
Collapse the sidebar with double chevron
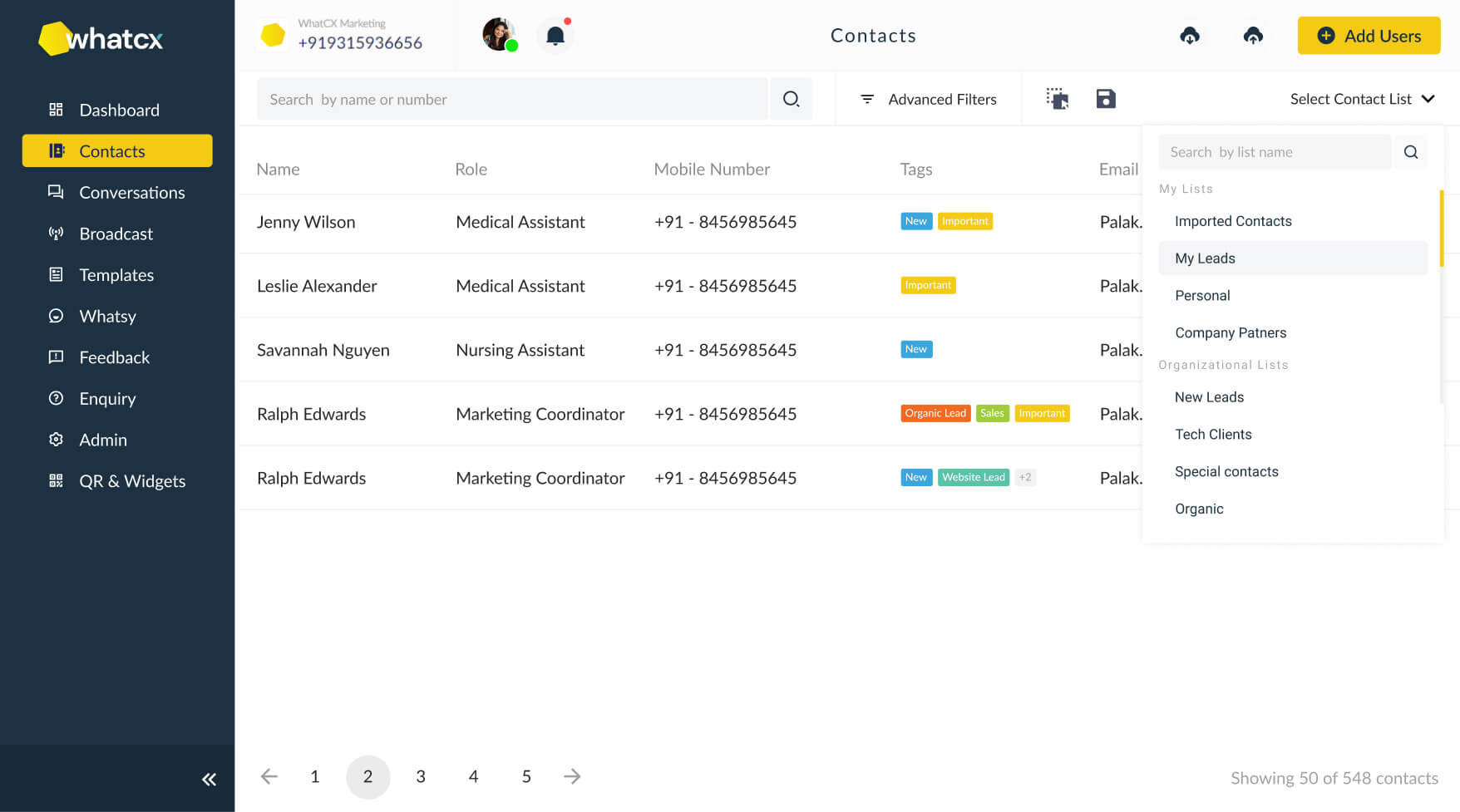click(x=209, y=779)
